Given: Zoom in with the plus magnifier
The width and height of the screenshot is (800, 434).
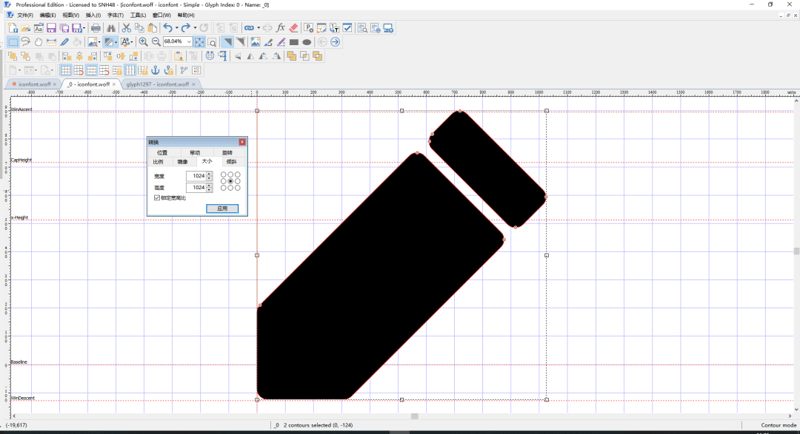Looking at the screenshot, I should pos(143,42).
